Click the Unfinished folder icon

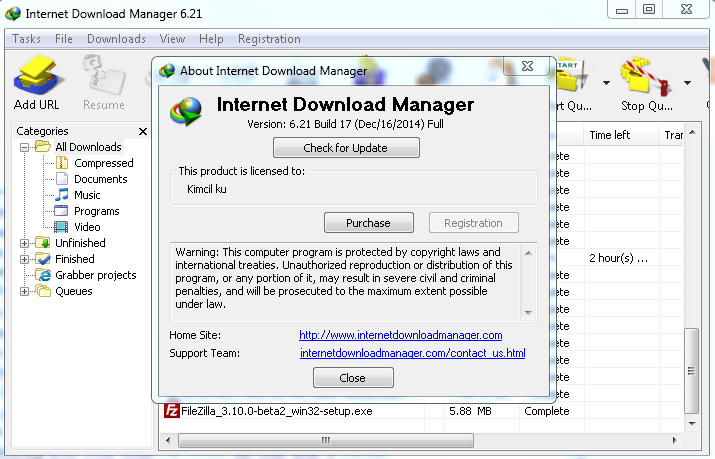click(x=43, y=242)
